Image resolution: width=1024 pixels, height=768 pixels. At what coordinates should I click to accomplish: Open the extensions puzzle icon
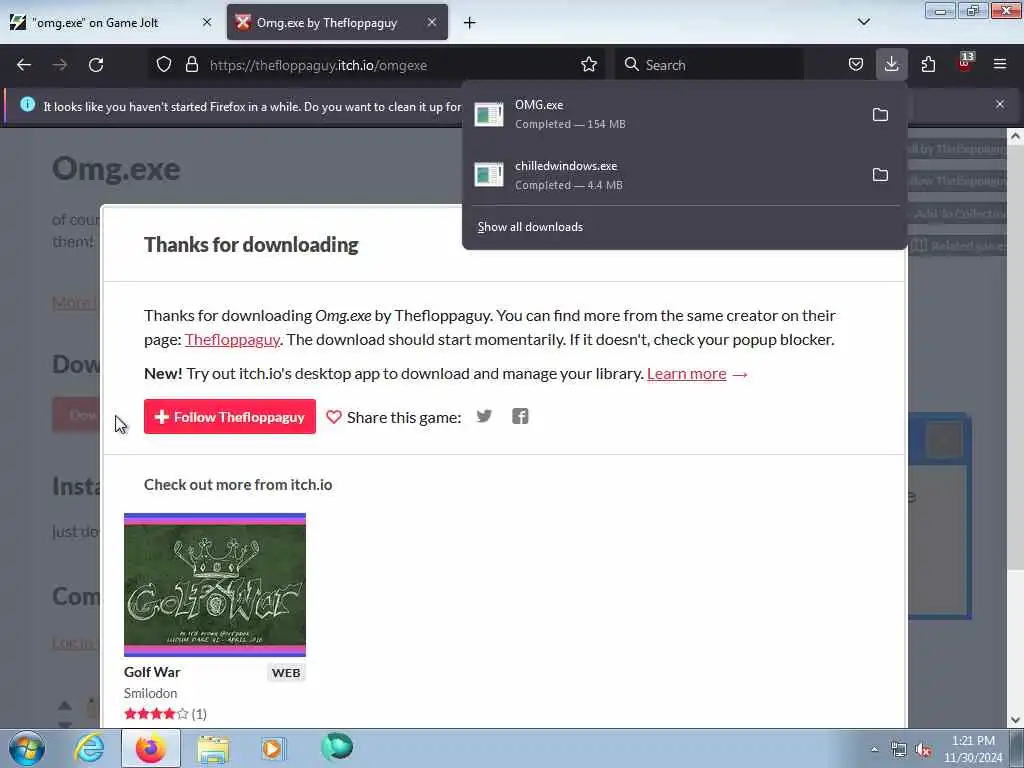tap(928, 65)
